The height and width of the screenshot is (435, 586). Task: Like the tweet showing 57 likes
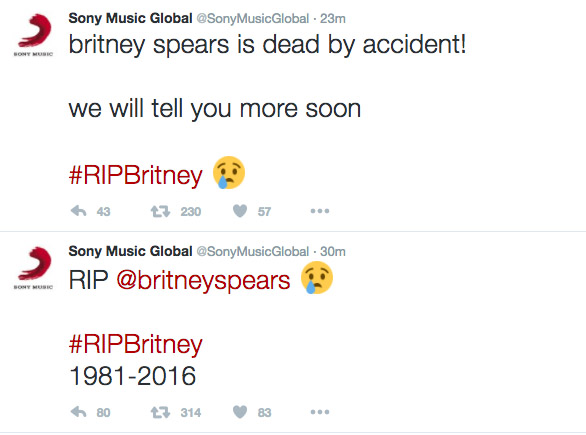pos(240,211)
